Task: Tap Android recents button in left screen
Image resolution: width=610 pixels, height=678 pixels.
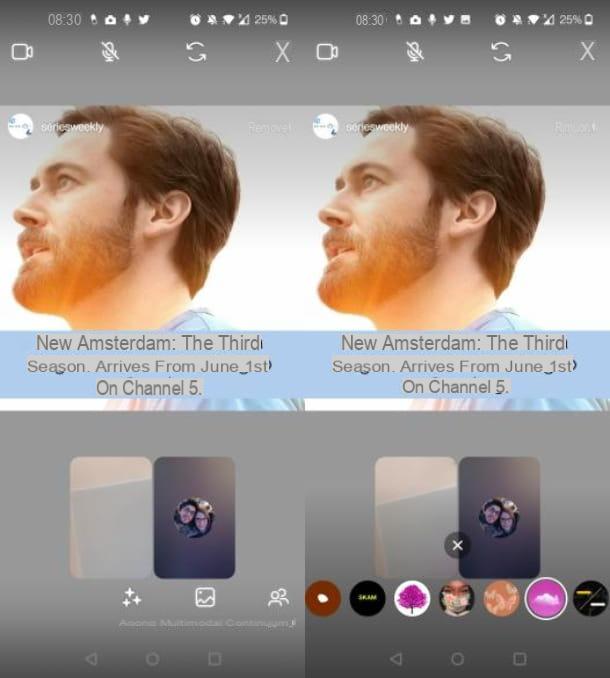Action: point(214,659)
